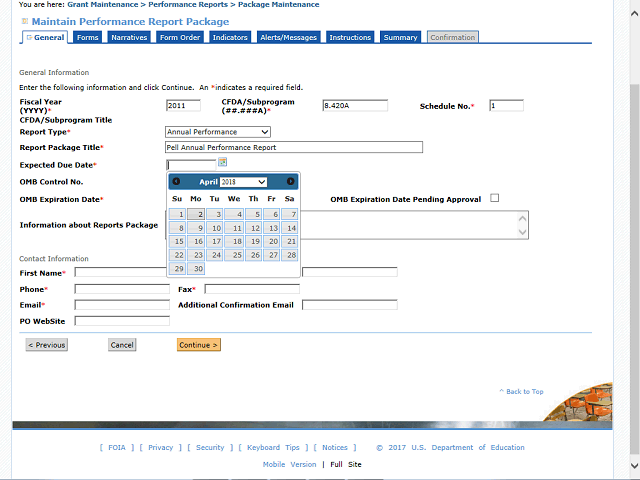
Task: Click the PO WebSite input field
Action: pyautogui.click(x=122, y=321)
